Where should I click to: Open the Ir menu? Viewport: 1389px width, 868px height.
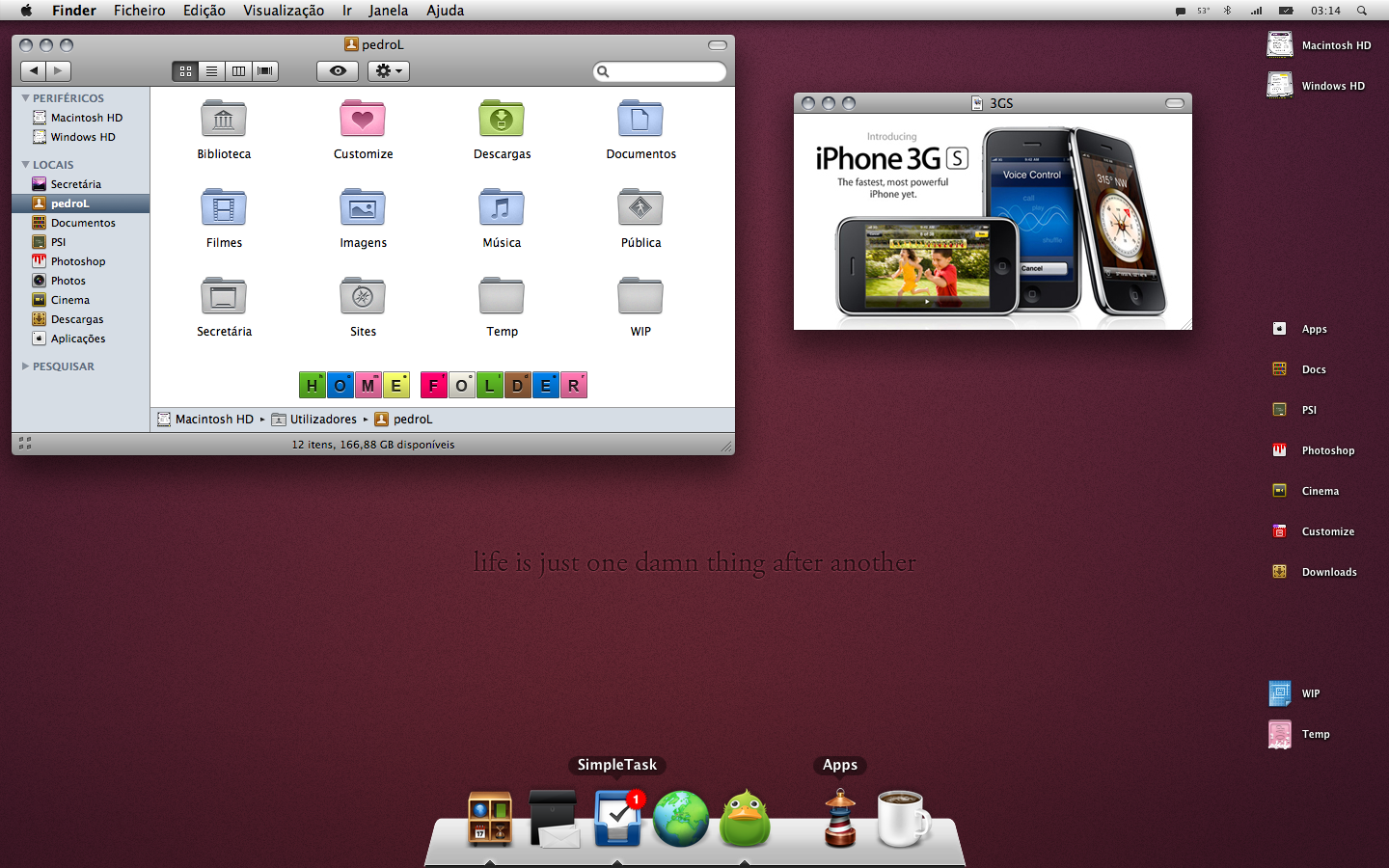pos(346,11)
